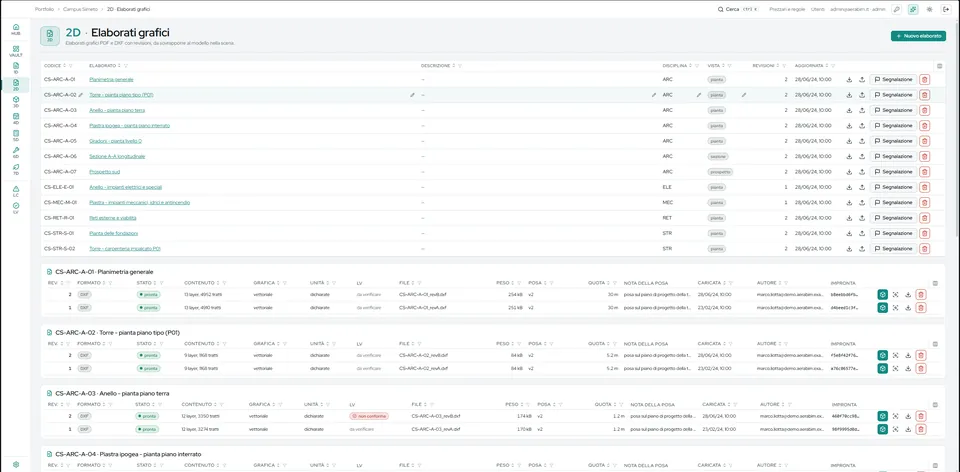Open the LC section in sidebar
This screenshot has height=472, width=960.
(16, 191)
